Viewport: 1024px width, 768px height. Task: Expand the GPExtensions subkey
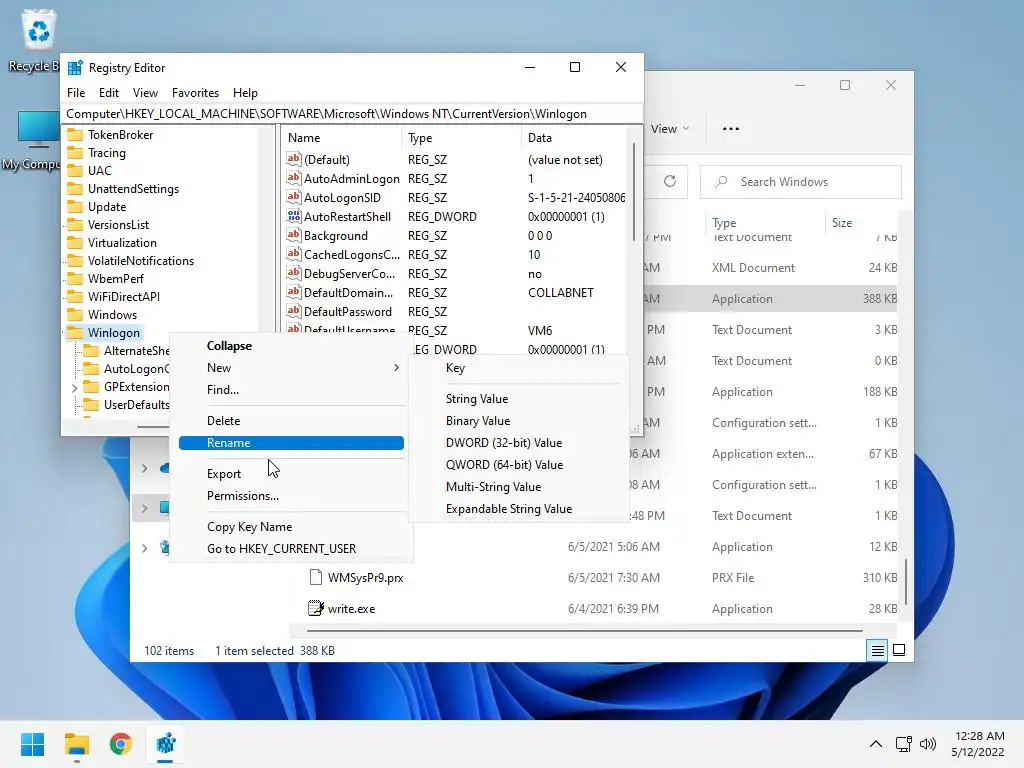click(x=74, y=387)
